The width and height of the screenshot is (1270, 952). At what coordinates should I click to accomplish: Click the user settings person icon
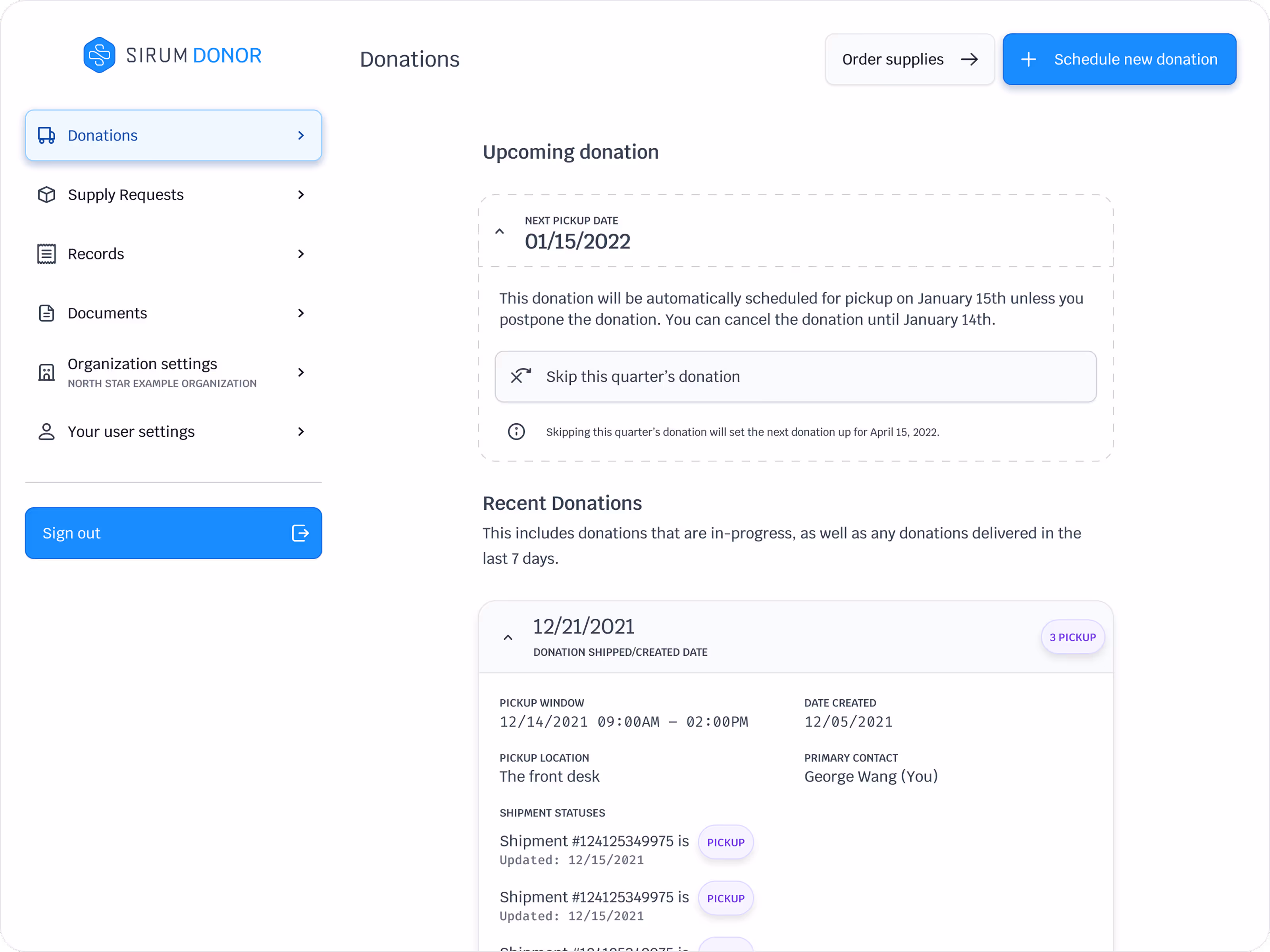[46, 432]
